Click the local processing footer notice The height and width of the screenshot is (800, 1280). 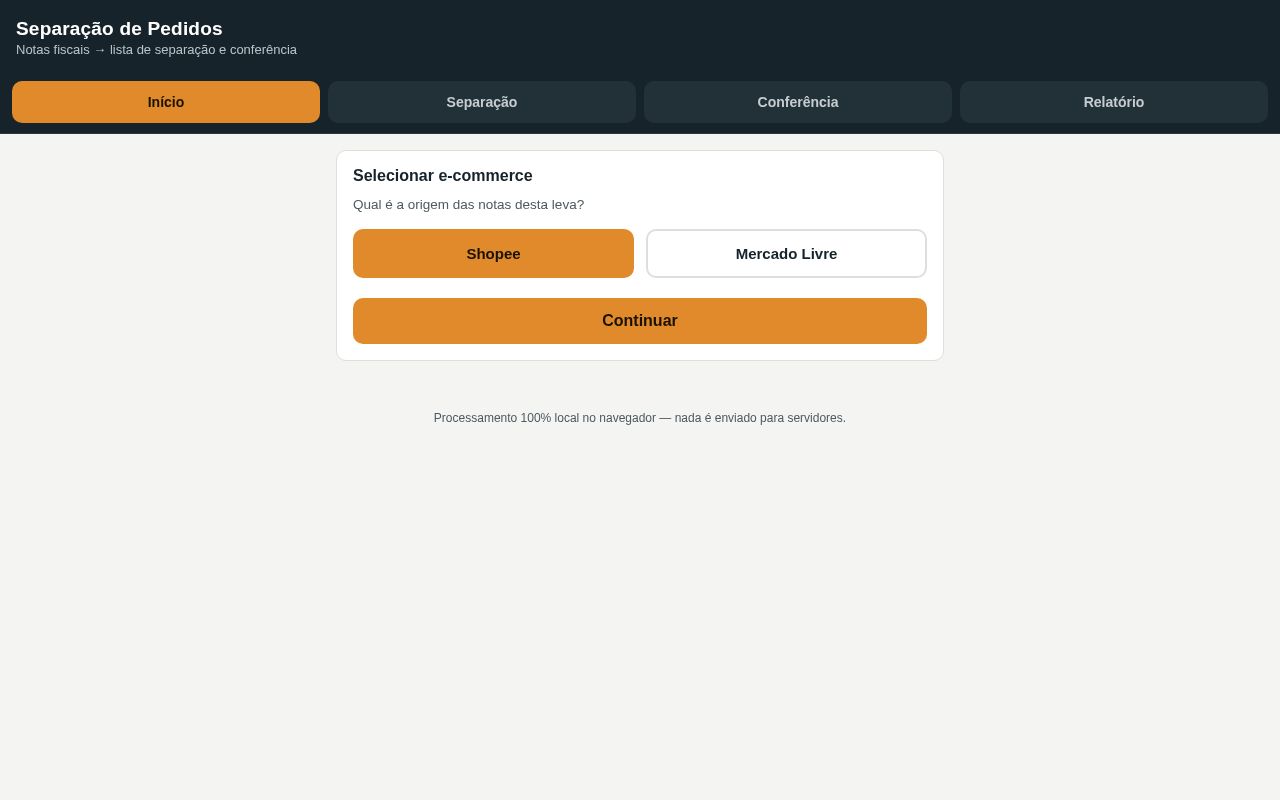tap(640, 418)
